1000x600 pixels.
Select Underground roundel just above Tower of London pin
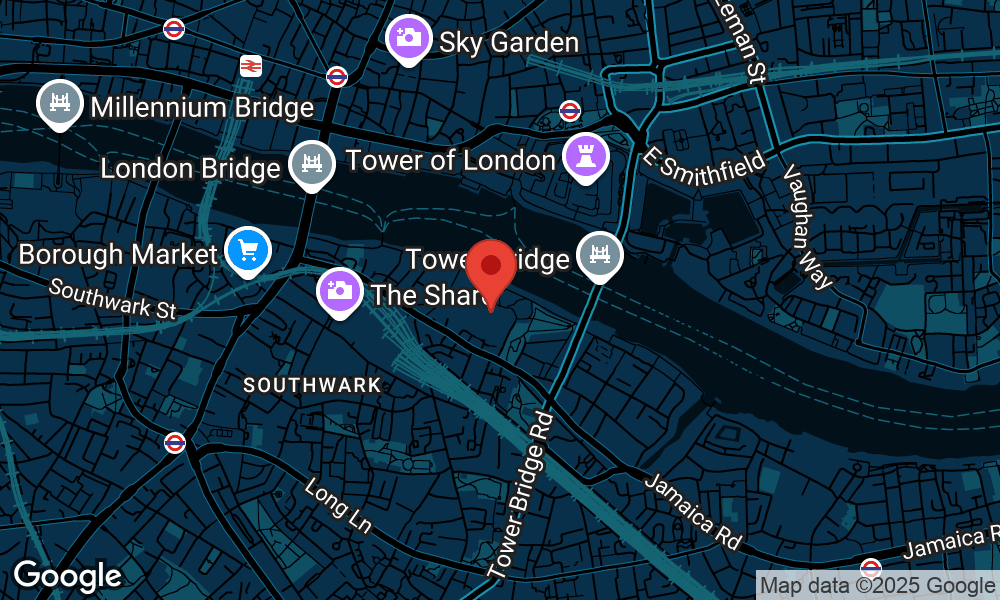570,111
